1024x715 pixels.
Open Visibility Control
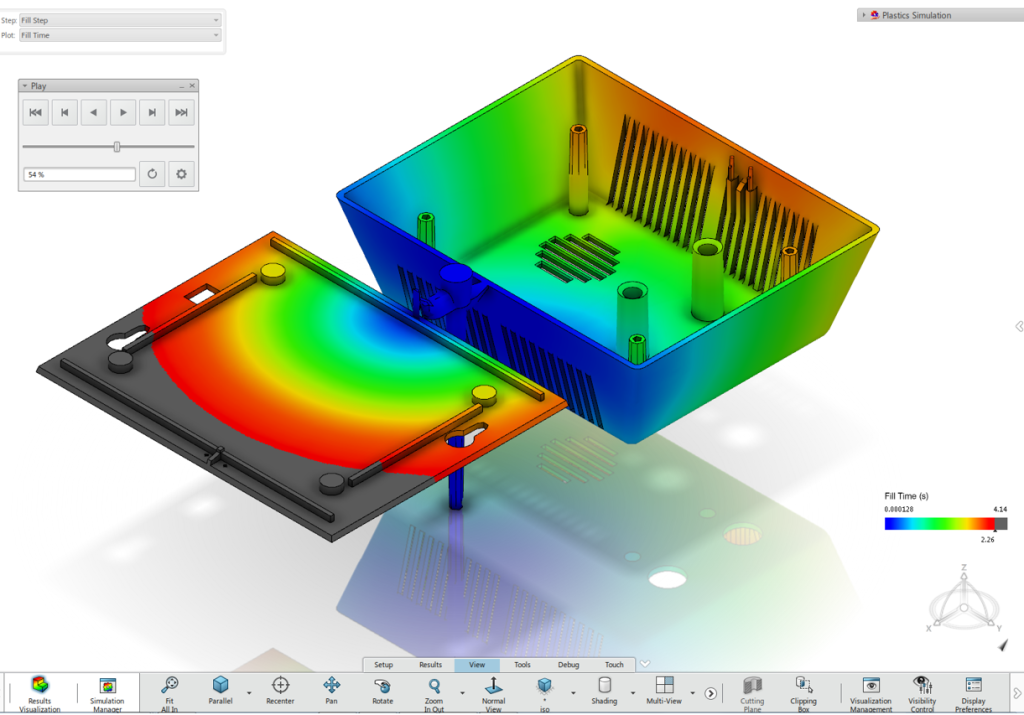pyautogui.click(x=922, y=692)
